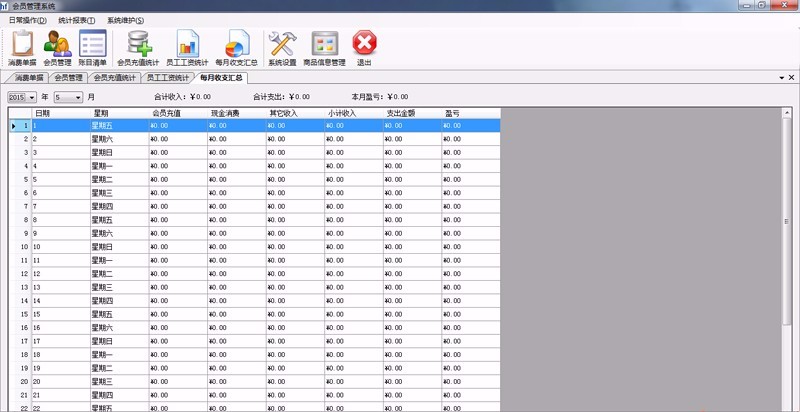Image resolution: width=800 pixels, height=412 pixels.
Task: Select row header number 15
Action: click(20, 314)
